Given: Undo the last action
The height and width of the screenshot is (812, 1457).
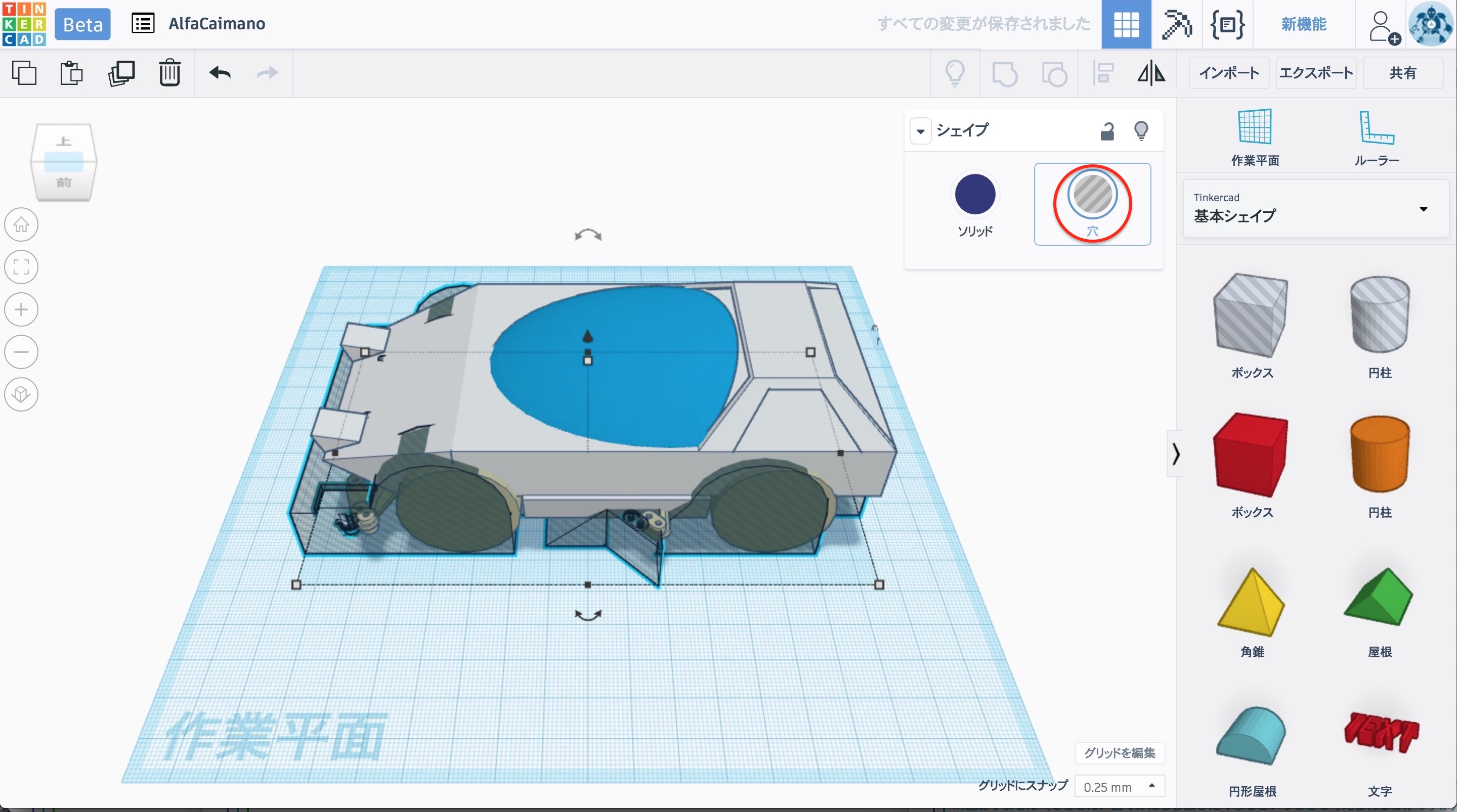Looking at the screenshot, I should (220, 73).
